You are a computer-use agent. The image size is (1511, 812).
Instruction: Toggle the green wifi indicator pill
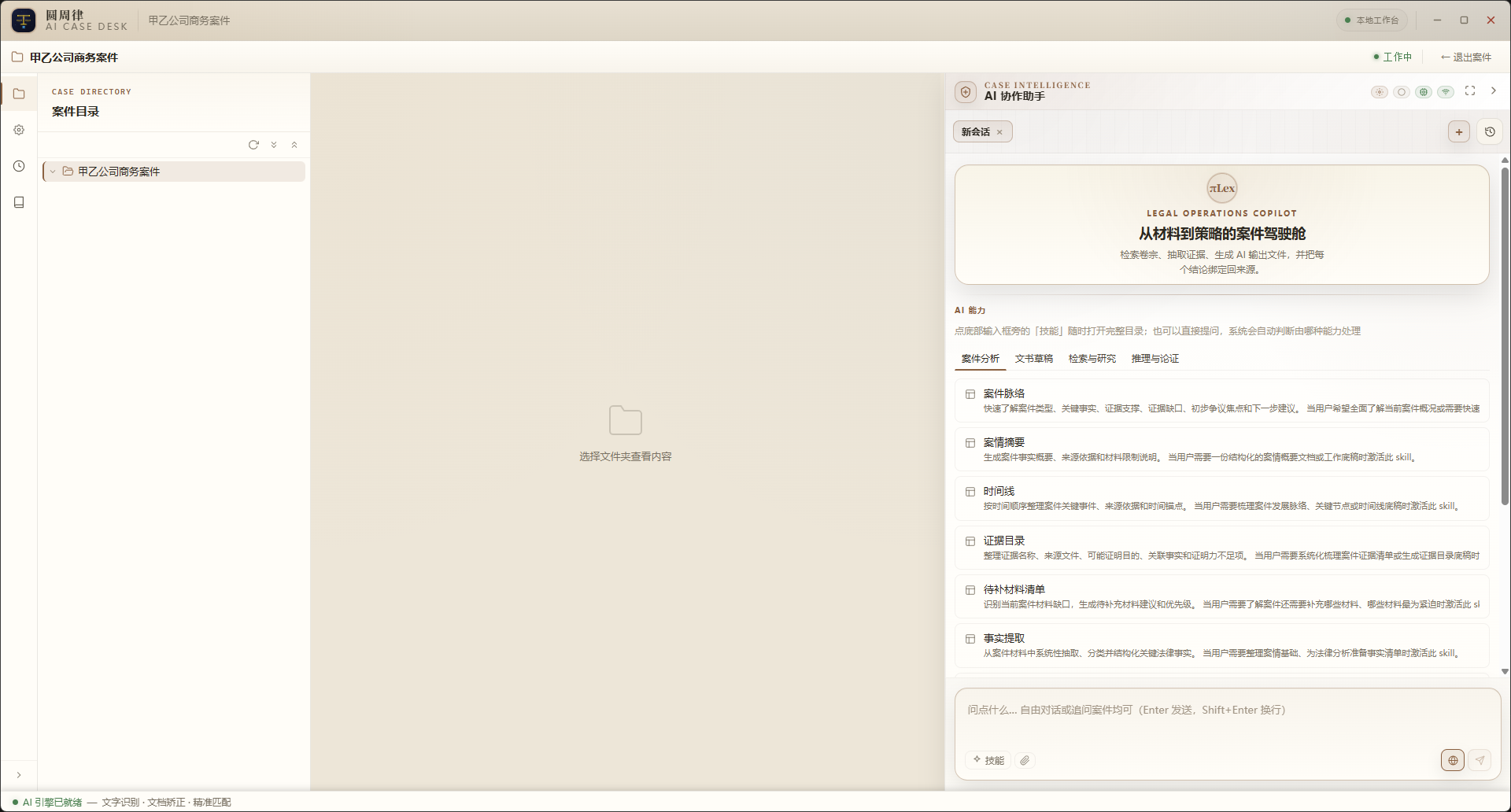click(1446, 92)
